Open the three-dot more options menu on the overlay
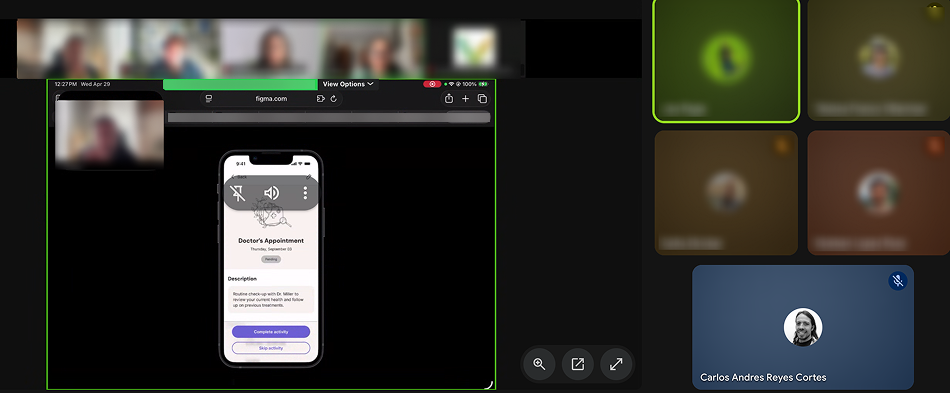The image size is (950, 393). 305,193
